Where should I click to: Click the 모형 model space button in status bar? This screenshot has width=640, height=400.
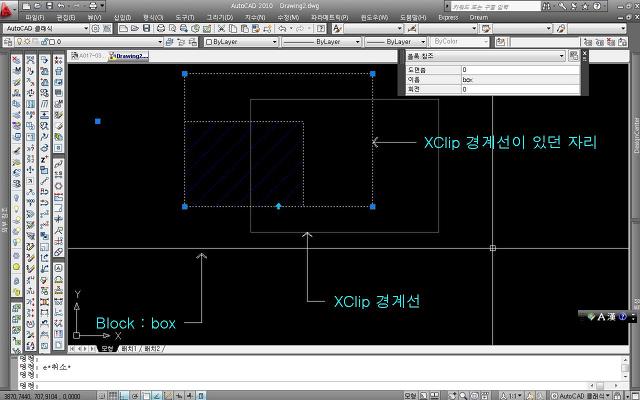point(410,396)
